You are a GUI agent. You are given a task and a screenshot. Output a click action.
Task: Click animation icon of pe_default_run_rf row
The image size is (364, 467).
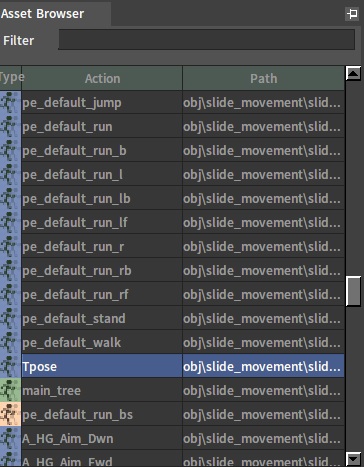point(10,294)
